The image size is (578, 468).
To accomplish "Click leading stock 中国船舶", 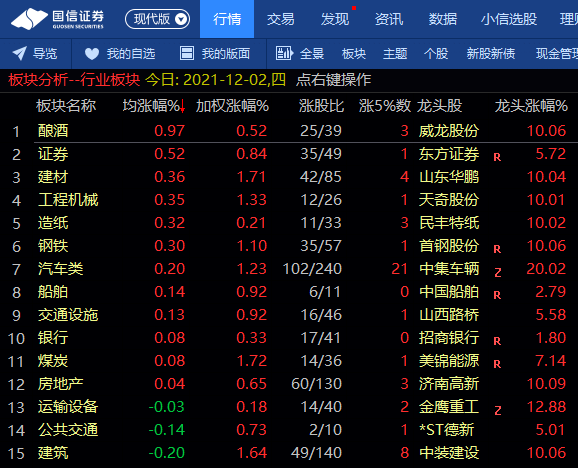I will pos(449,292).
